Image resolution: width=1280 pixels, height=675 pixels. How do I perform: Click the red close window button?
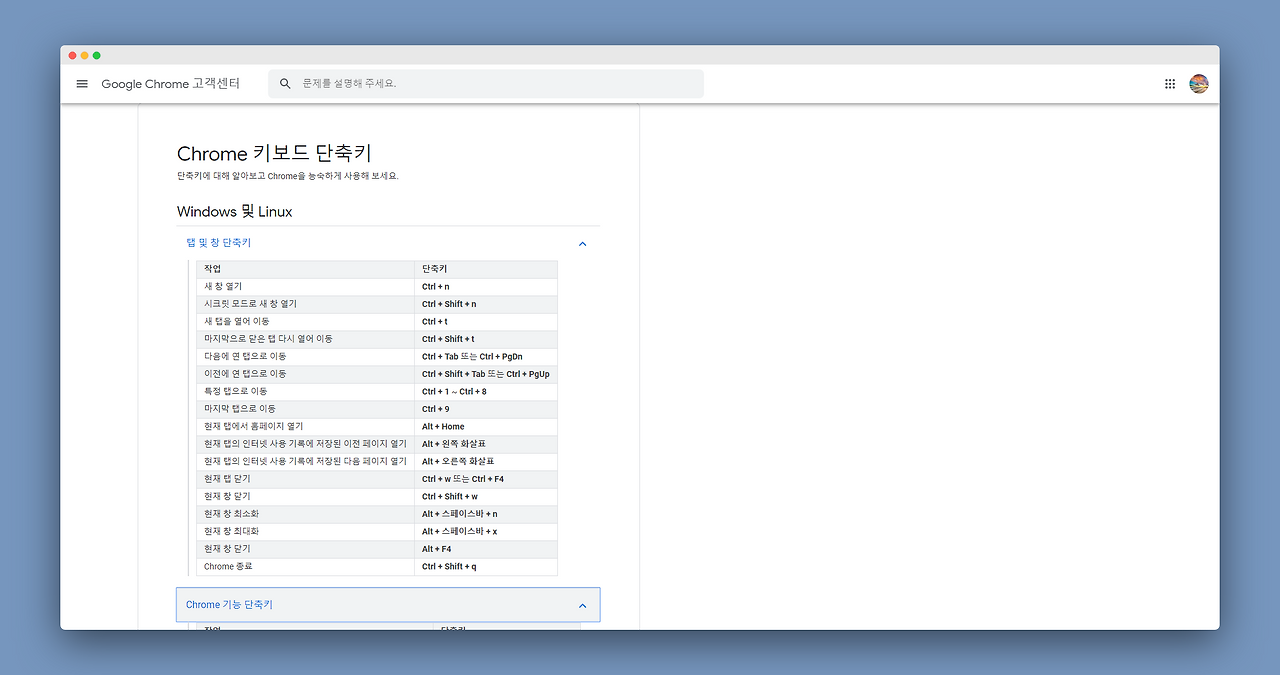pyautogui.click(x=73, y=55)
